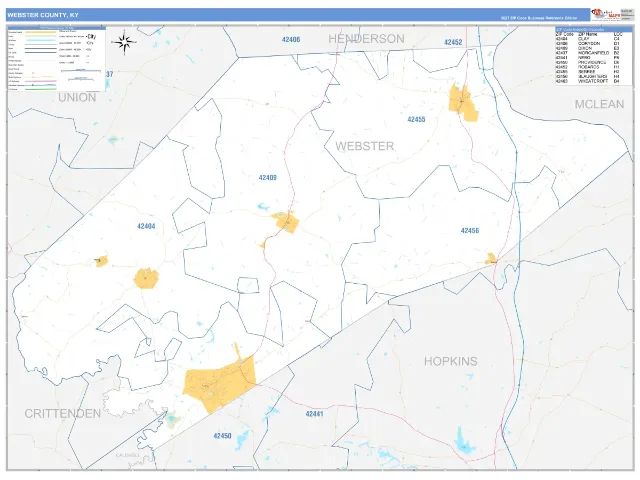Select ZIP code label 42404
The height and width of the screenshot is (480, 640).
click(x=146, y=226)
